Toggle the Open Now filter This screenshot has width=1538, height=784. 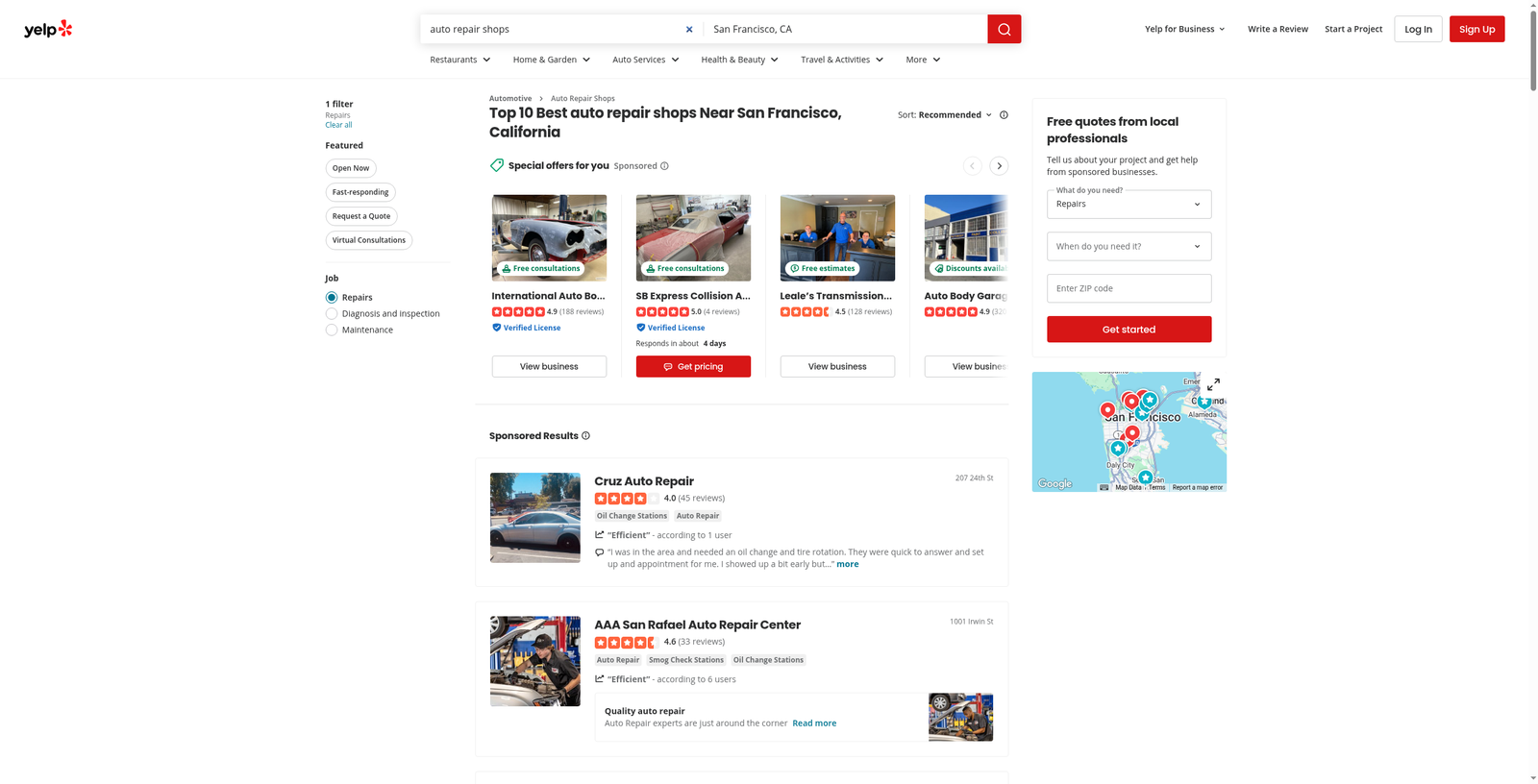(351, 168)
